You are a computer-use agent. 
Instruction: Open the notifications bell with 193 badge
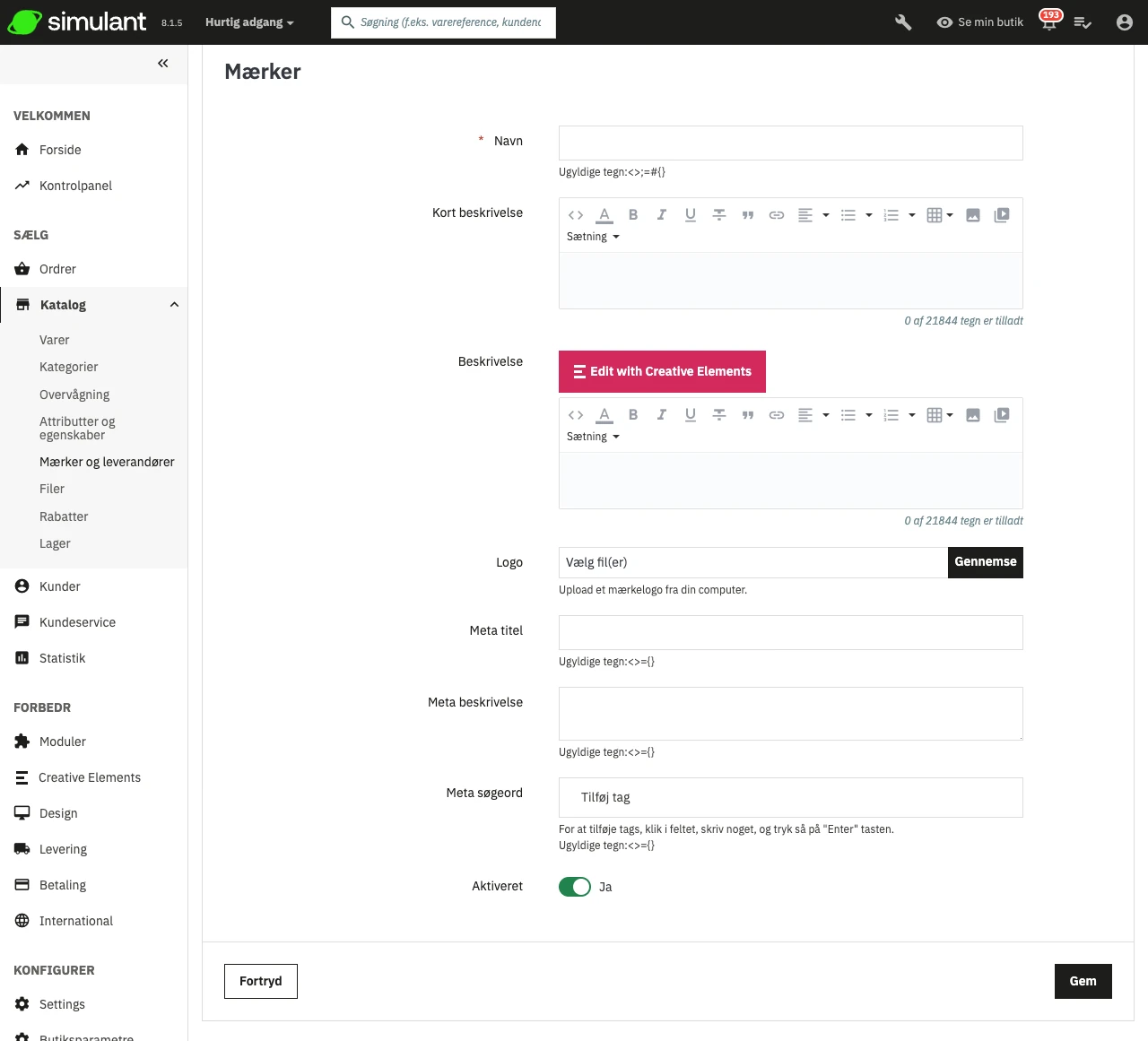pyautogui.click(x=1048, y=22)
